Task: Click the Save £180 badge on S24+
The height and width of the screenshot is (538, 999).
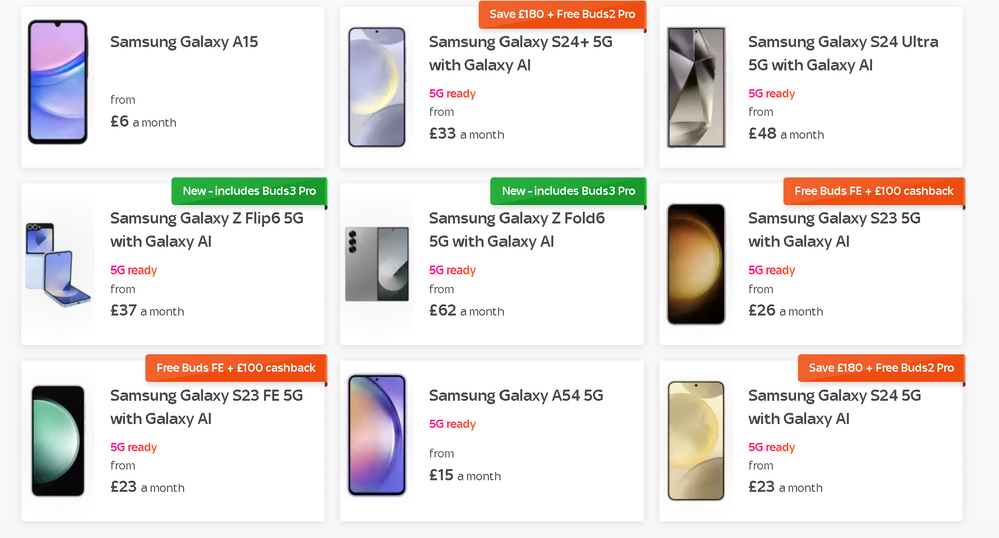Action: coord(562,15)
